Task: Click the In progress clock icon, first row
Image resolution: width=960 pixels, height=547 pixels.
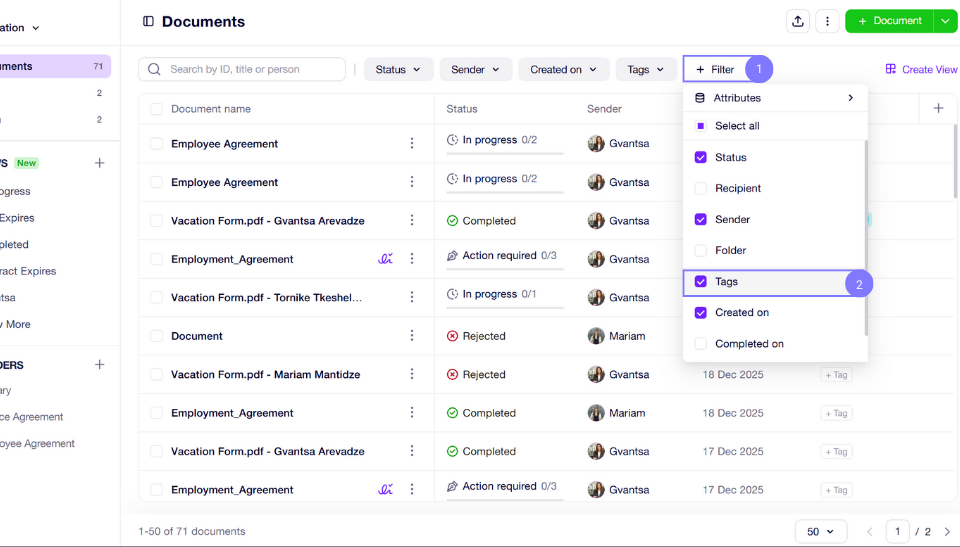Action: point(452,140)
